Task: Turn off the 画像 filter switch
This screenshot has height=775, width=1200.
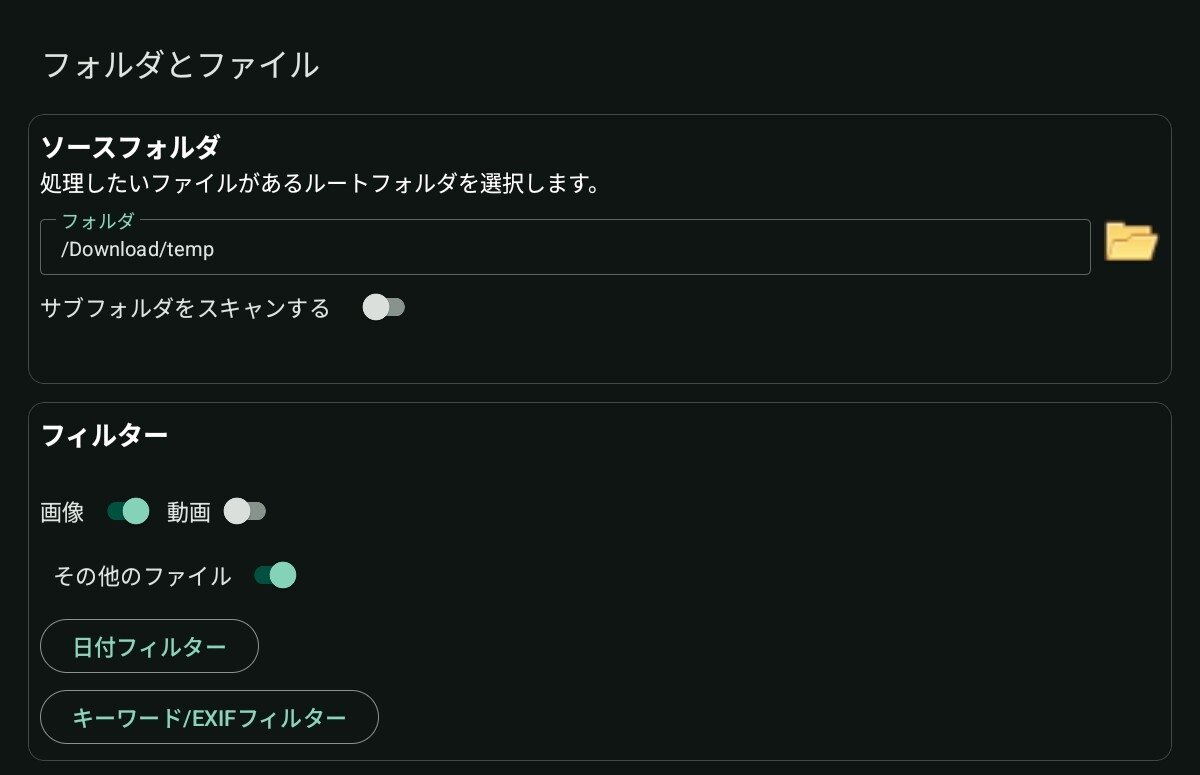Action: click(128, 512)
